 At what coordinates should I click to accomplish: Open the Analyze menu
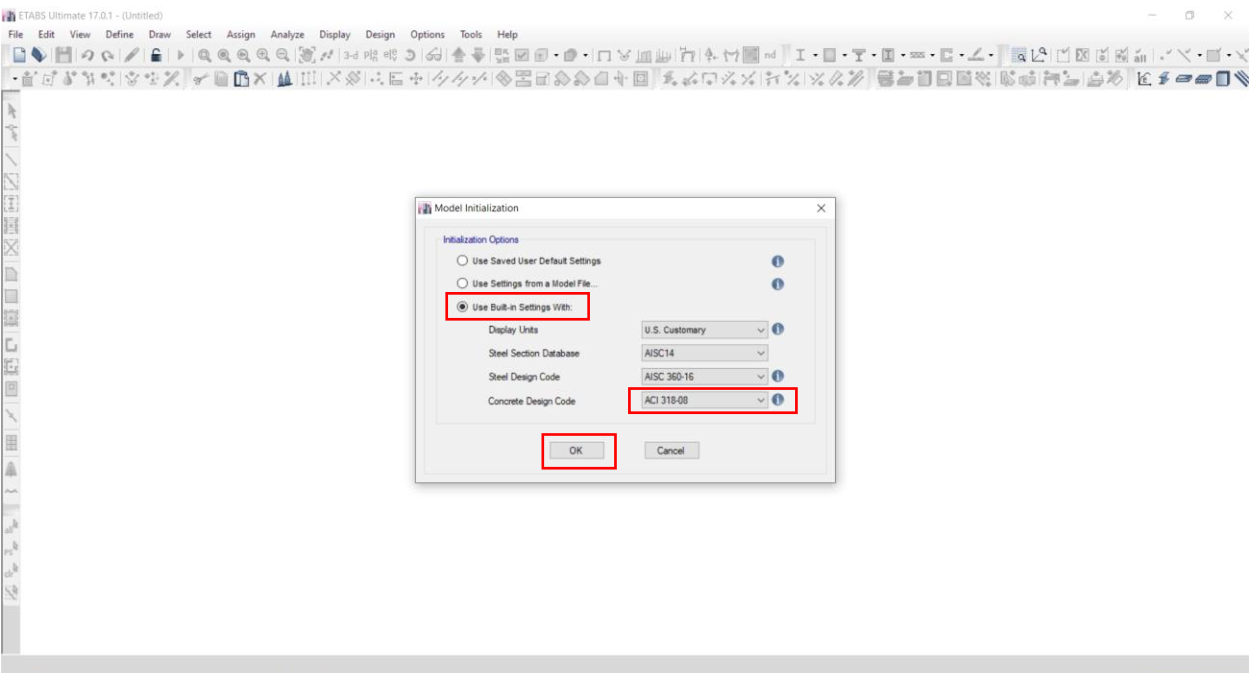[x=287, y=34]
